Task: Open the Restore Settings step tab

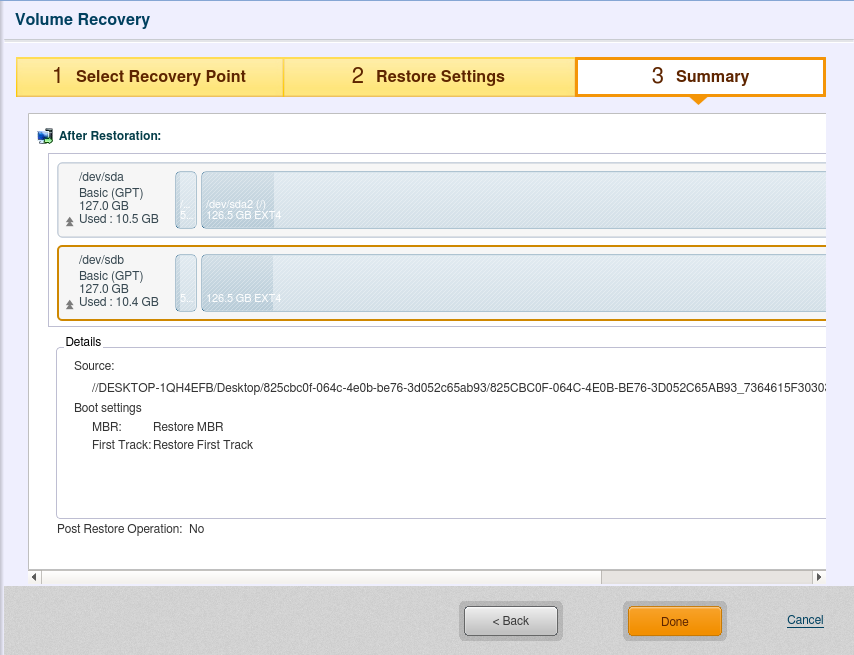Action: pos(429,77)
